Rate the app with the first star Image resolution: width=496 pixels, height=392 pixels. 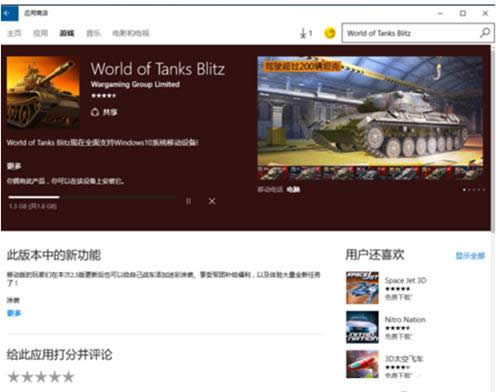click(x=13, y=377)
